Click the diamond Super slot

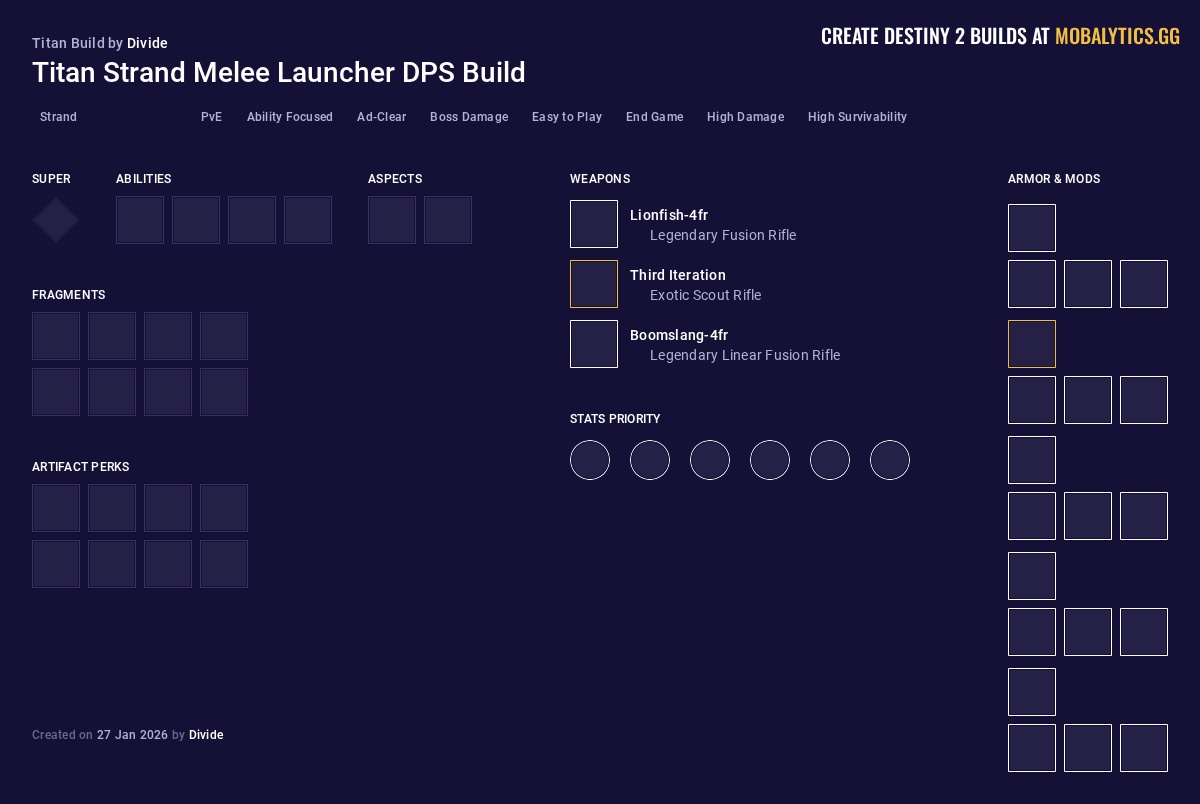coord(55,220)
